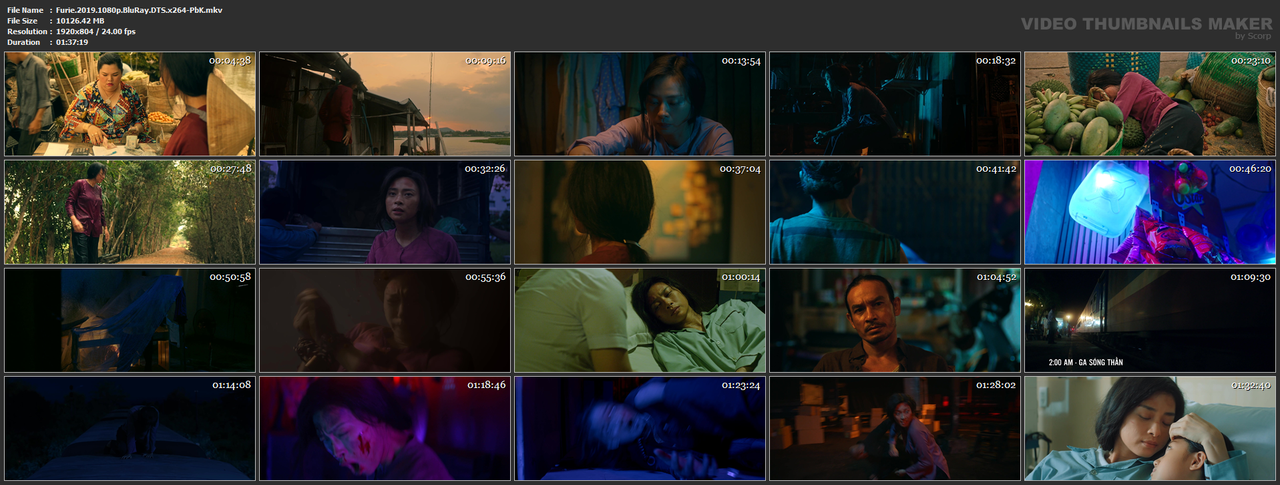
Task: Select the thumbnail stamped 00:55:36
Action: coord(385,320)
